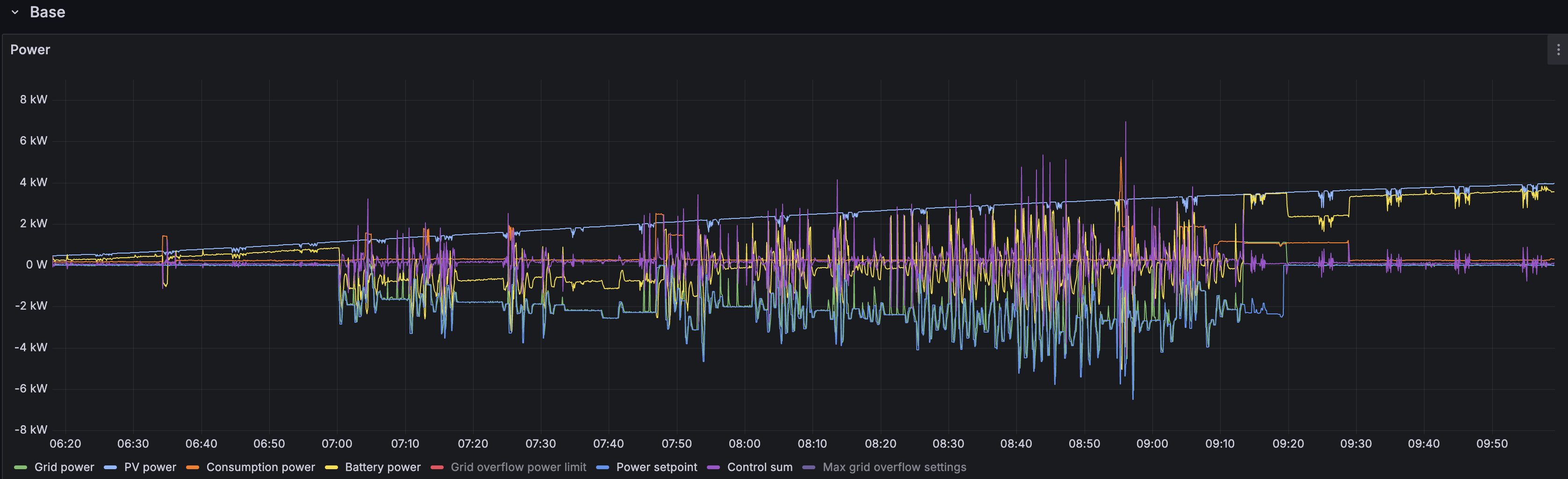Click the 0 W y-axis label
The height and width of the screenshot is (479, 1568).
point(36,264)
